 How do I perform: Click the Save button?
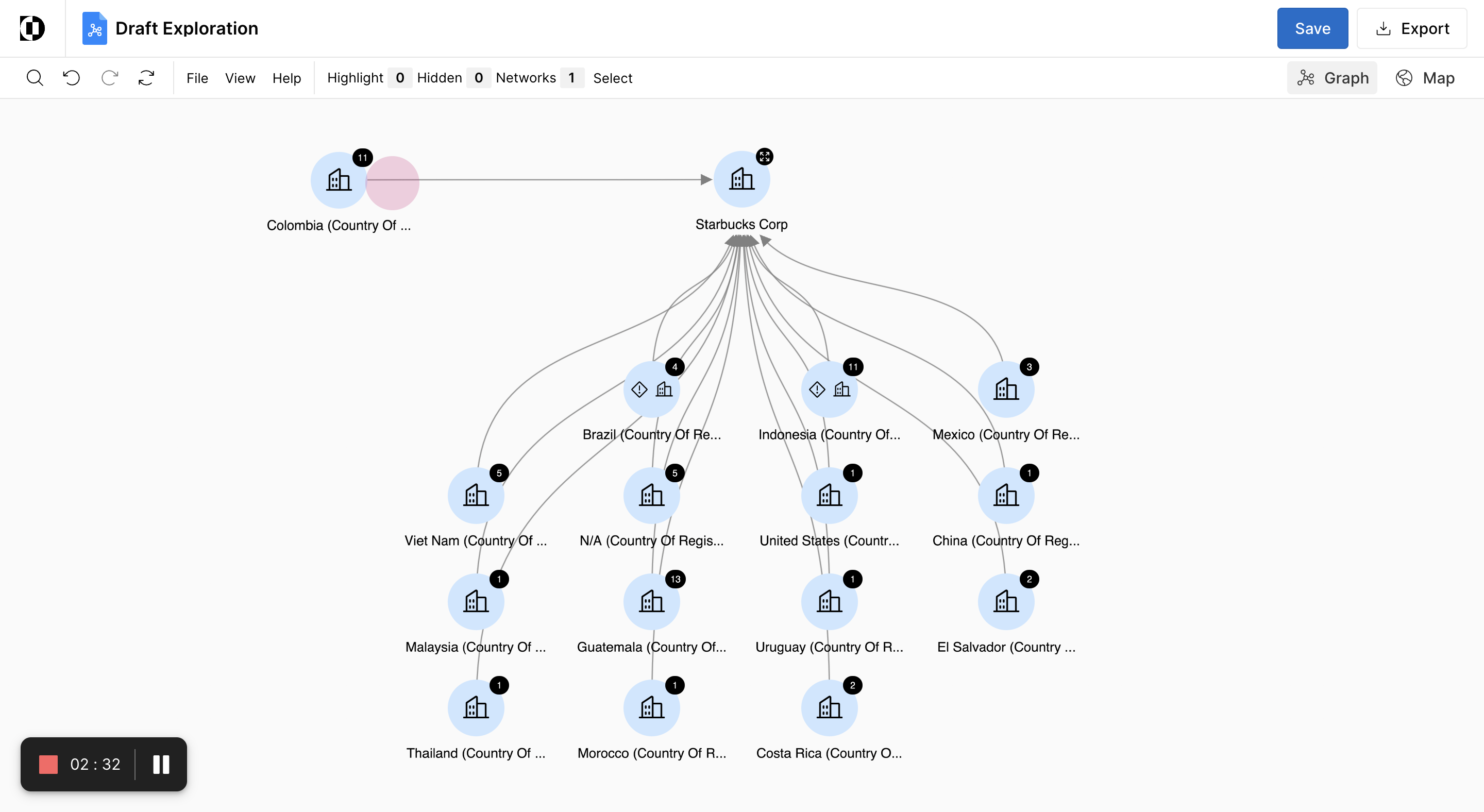click(1312, 28)
